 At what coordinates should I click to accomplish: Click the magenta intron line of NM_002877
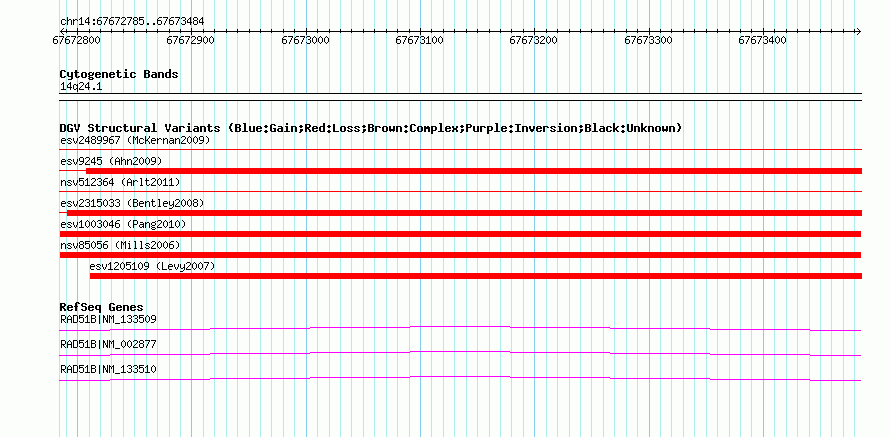[460, 354]
